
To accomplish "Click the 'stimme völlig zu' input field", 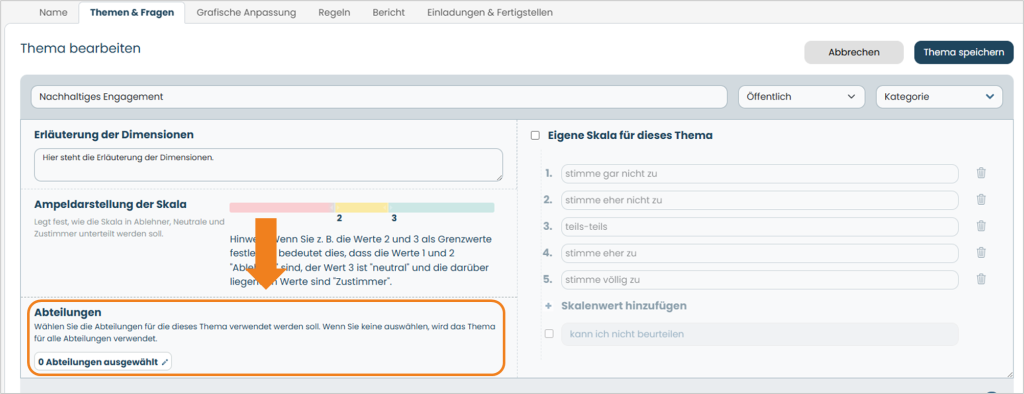I will (x=760, y=280).
